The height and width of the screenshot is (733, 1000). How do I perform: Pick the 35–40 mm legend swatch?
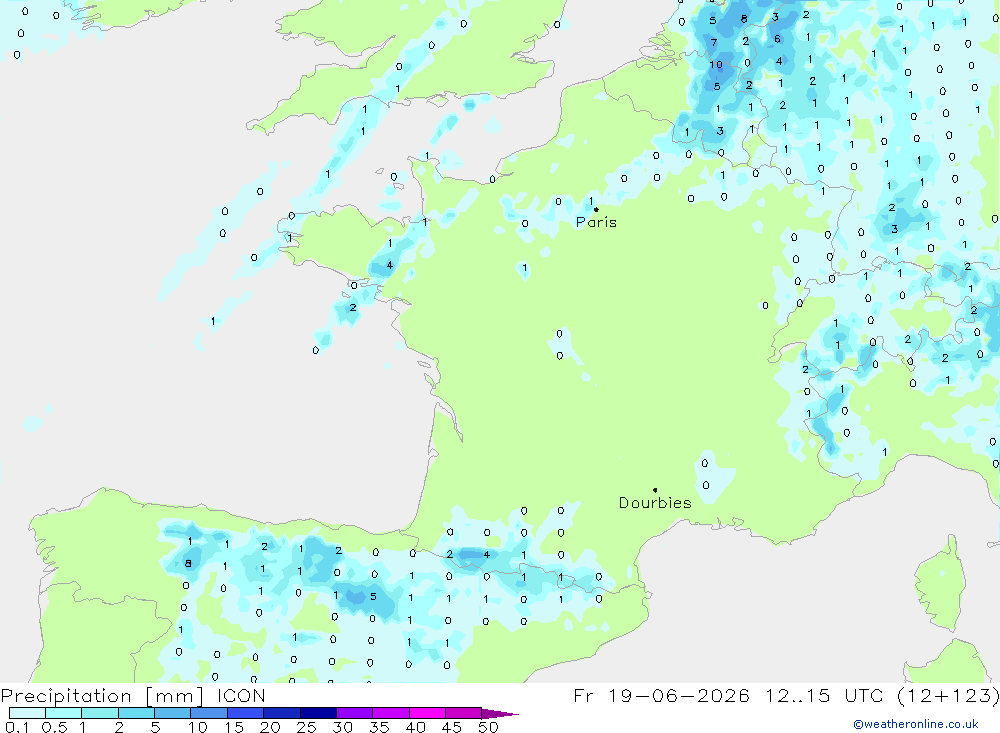(x=391, y=713)
